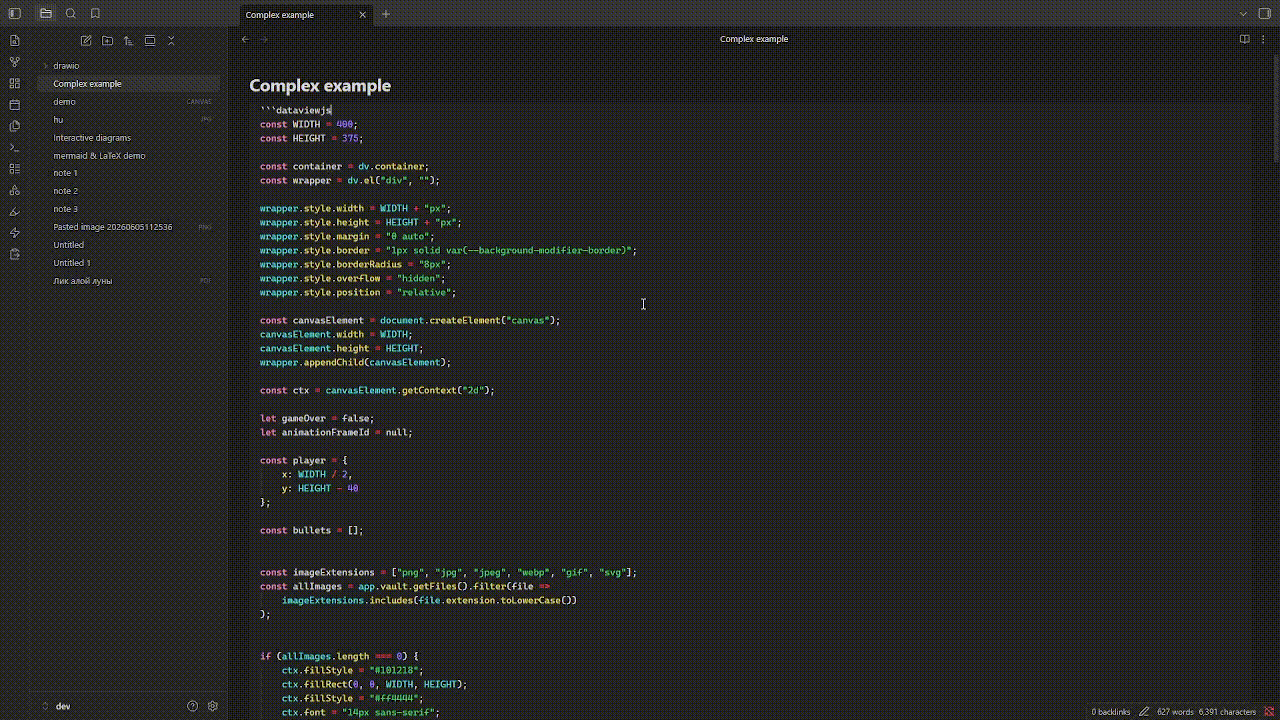This screenshot has width=1280, height=720.
Task: Open more options three-dot menu
Action: pos(1263,39)
